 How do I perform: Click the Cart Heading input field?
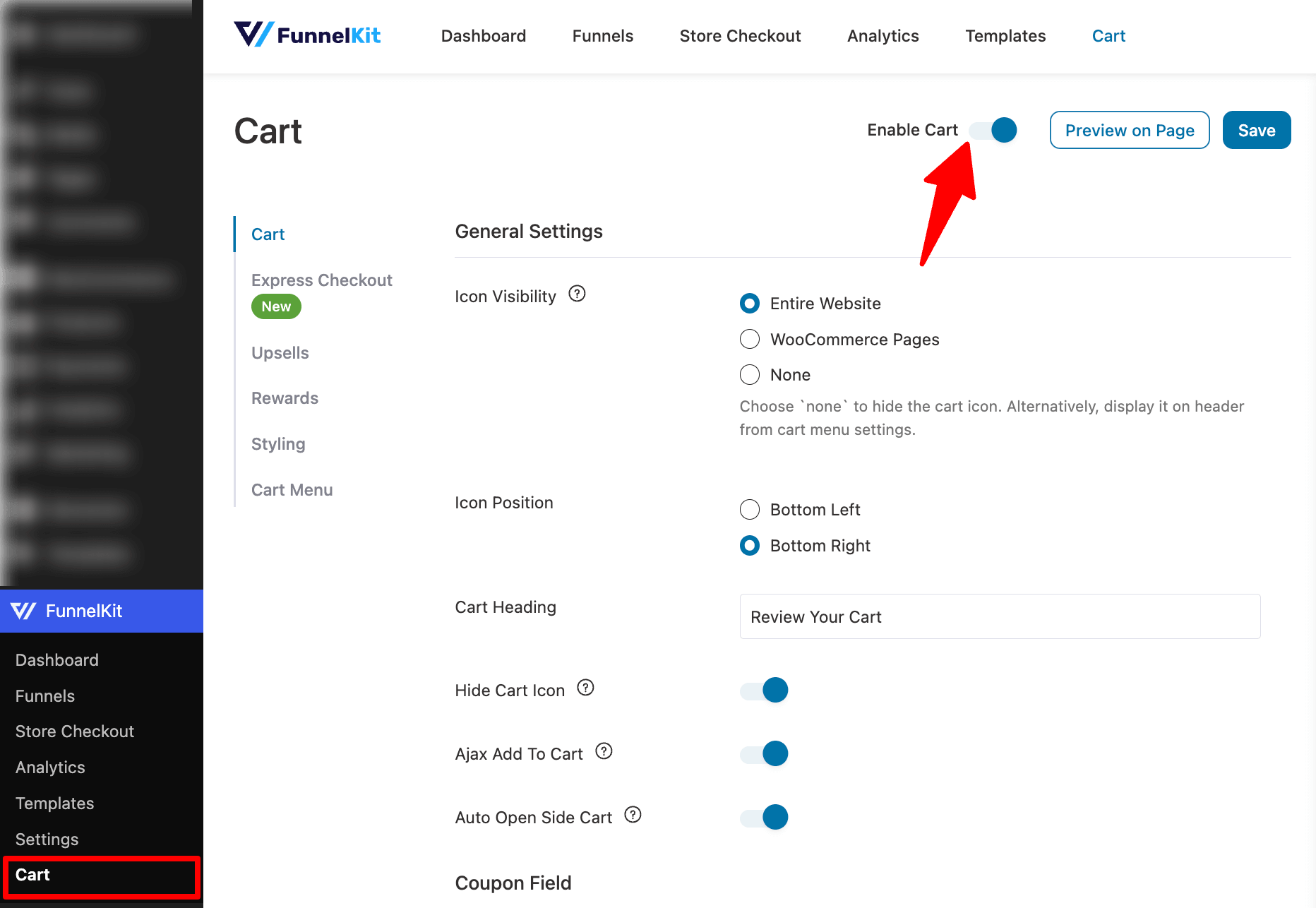point(1000,616)
